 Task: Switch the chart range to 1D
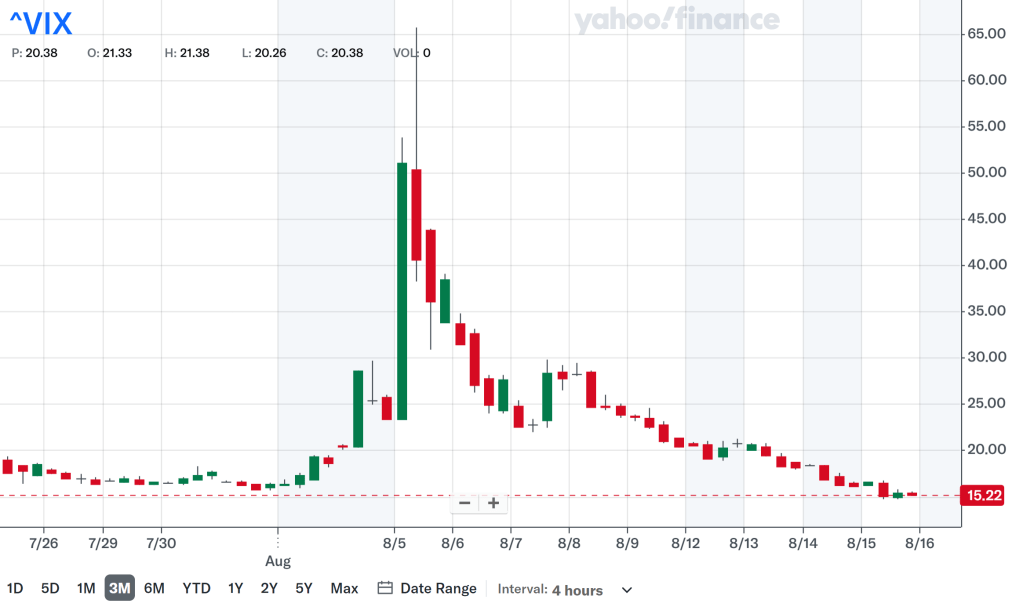pos(15,589)
